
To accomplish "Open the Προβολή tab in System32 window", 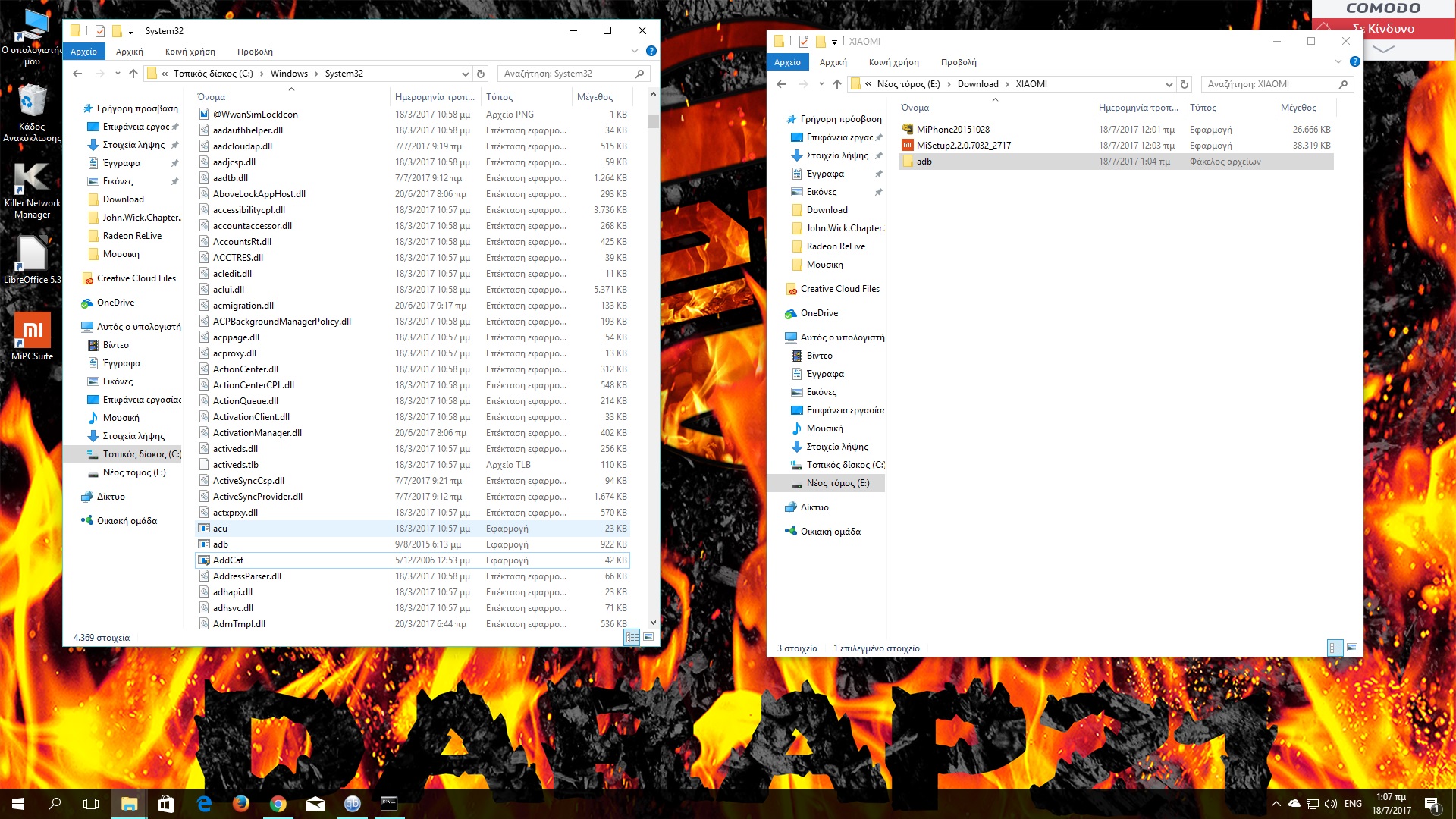I will coord(255,52).
